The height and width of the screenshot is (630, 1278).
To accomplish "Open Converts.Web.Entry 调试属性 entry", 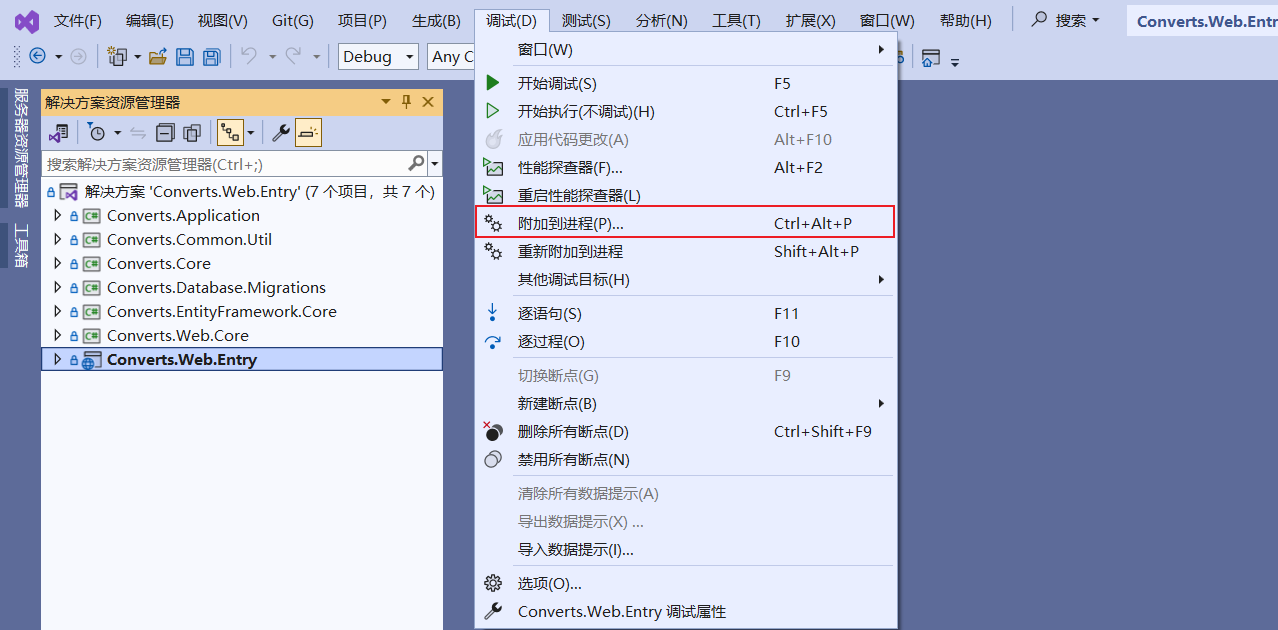I will 686,611.
